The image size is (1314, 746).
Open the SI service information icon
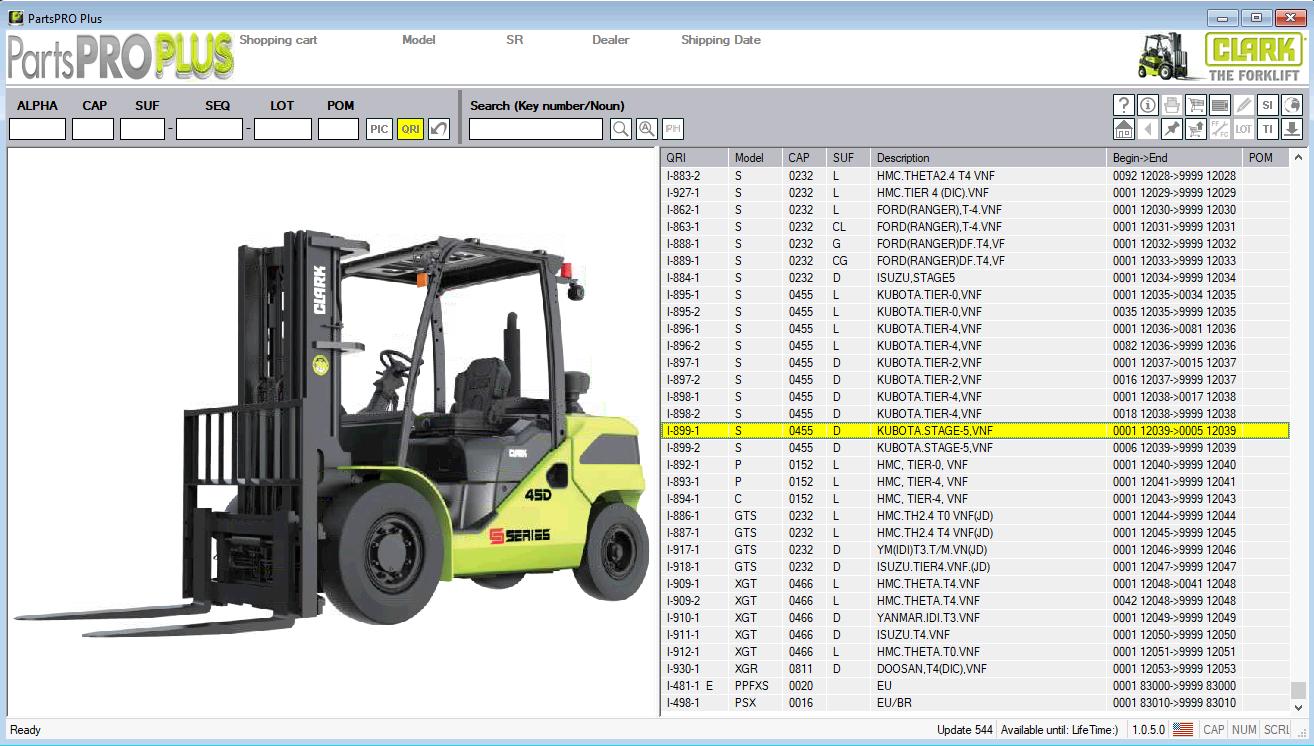click(x=1267, y=105)
